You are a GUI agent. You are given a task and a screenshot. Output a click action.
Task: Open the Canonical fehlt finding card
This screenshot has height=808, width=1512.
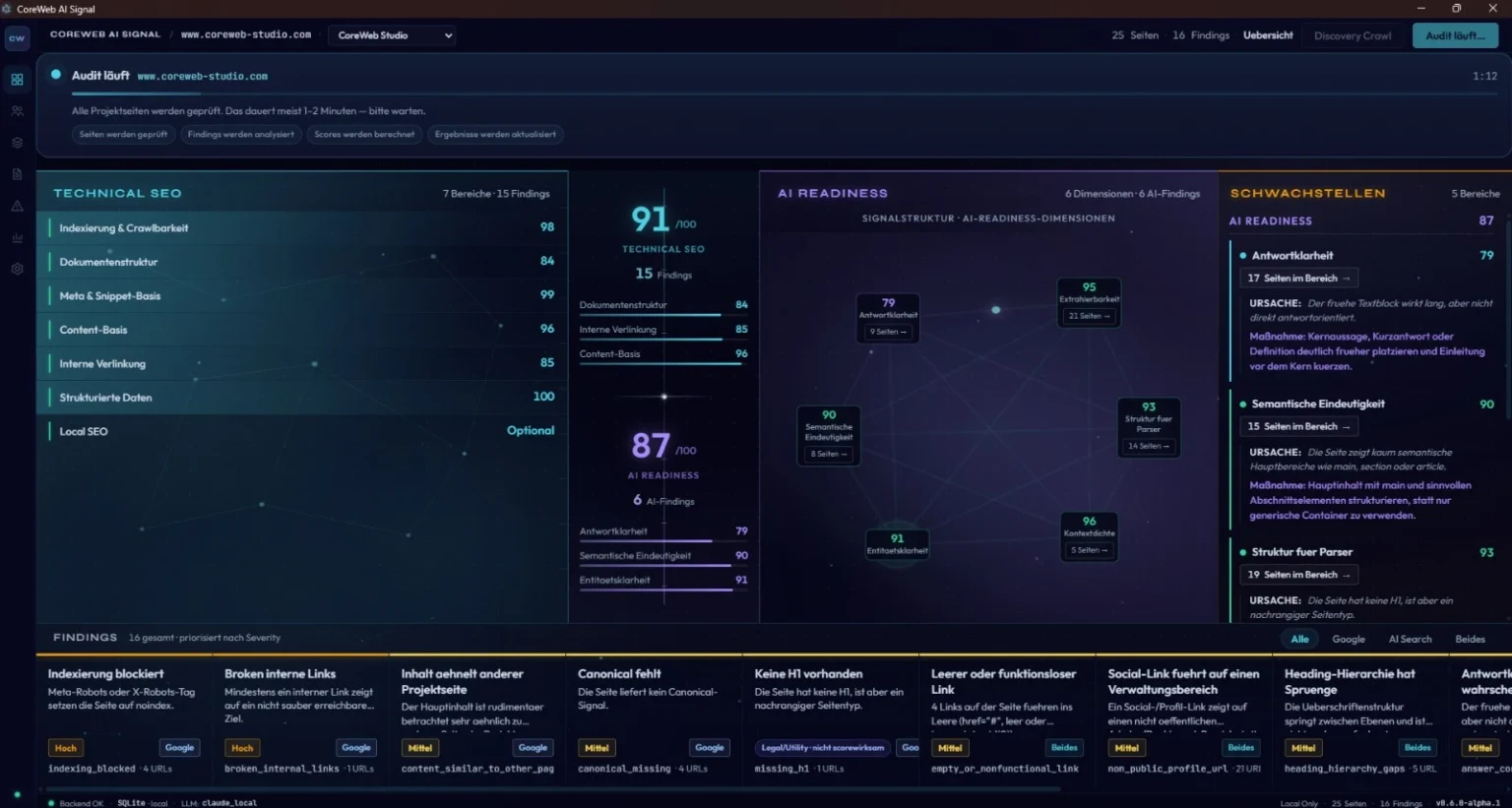654,719
